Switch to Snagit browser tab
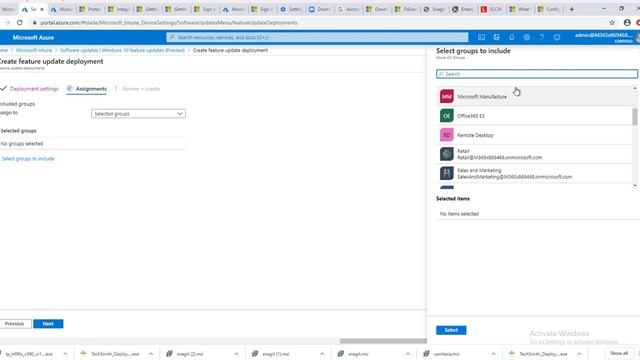 point(434,9)
